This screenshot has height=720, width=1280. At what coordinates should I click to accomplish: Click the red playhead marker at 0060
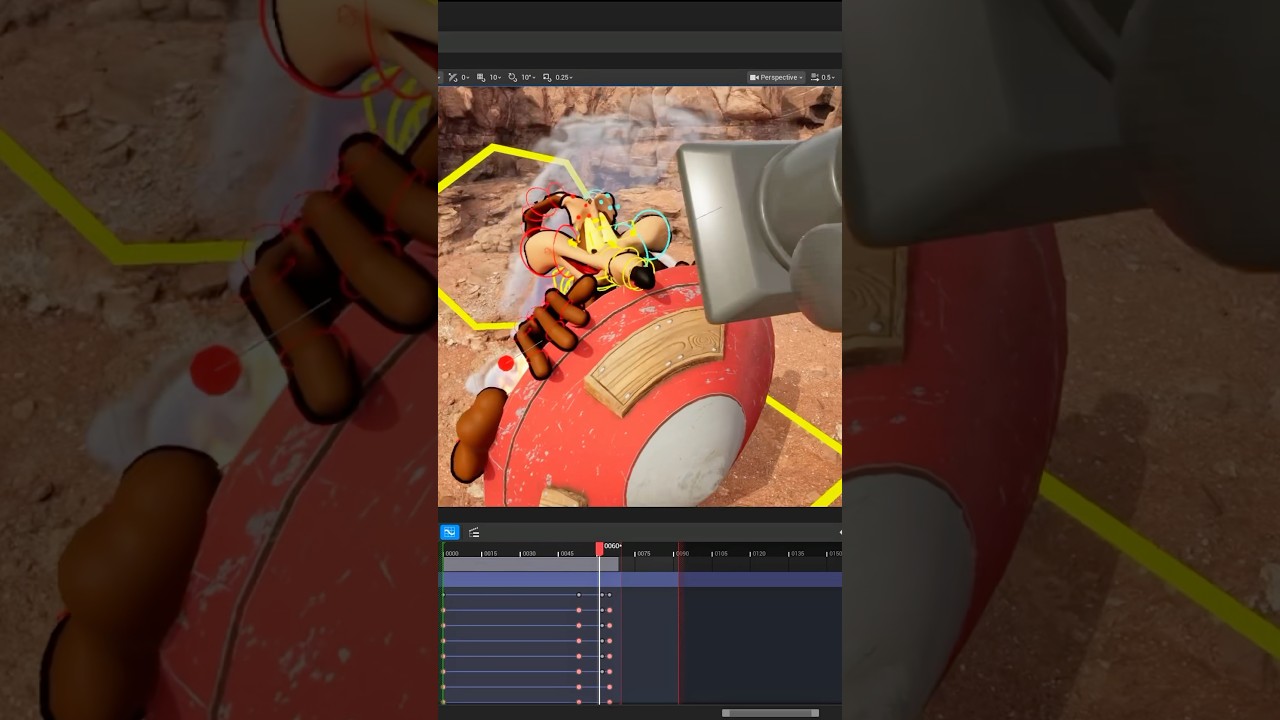click(x=600, y=547)
